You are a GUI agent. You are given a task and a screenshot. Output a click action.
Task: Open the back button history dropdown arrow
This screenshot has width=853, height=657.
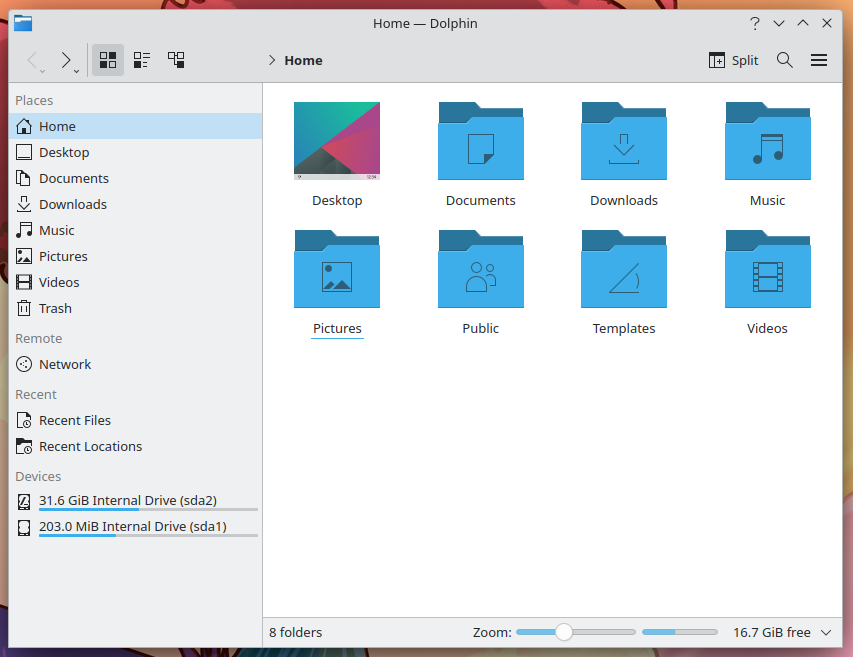[x=42, y=71]
